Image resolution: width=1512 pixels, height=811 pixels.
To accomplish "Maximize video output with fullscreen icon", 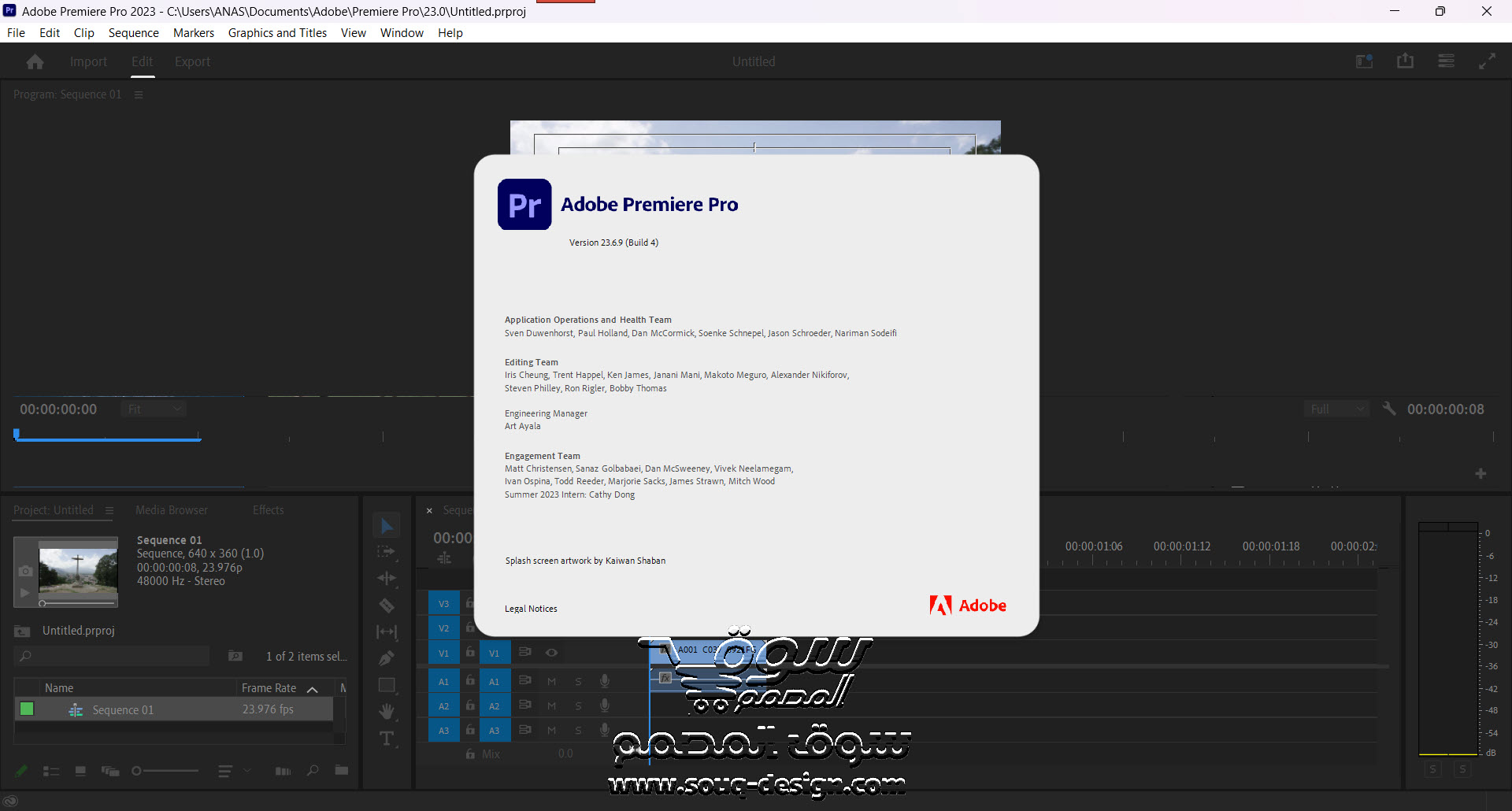I will tap(1487, 61).
